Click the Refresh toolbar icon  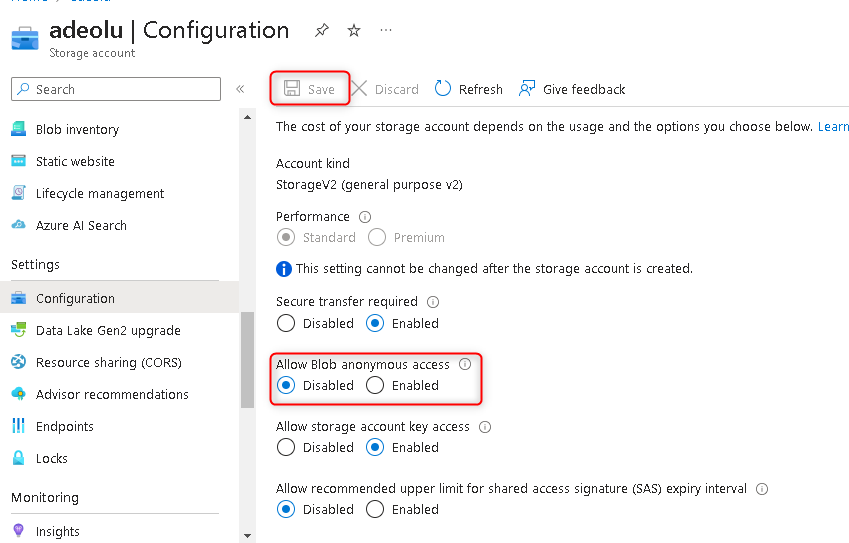(x=443, y=89)
